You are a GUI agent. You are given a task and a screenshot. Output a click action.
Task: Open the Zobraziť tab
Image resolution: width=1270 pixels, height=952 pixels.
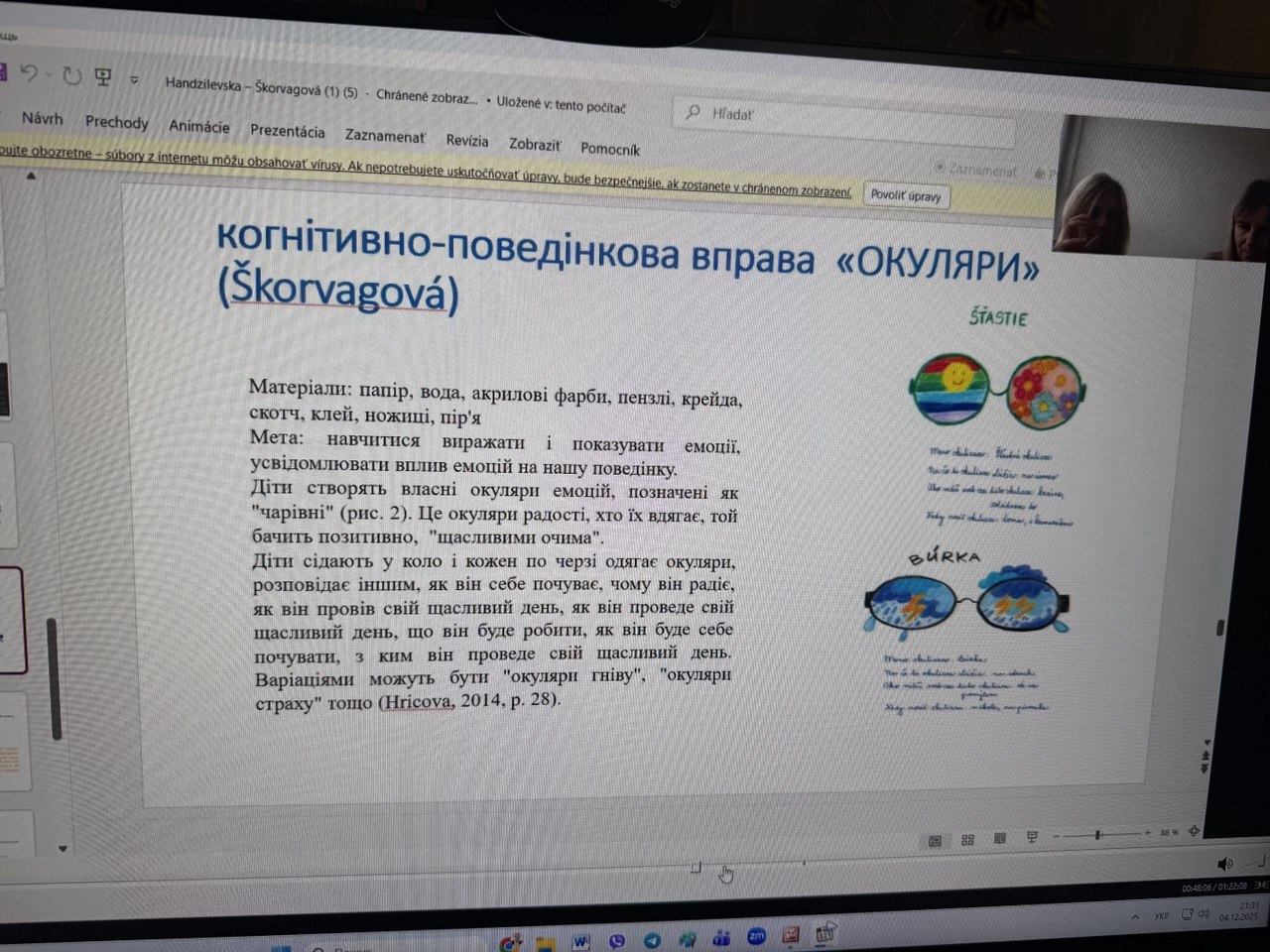[x=535, y=144]
